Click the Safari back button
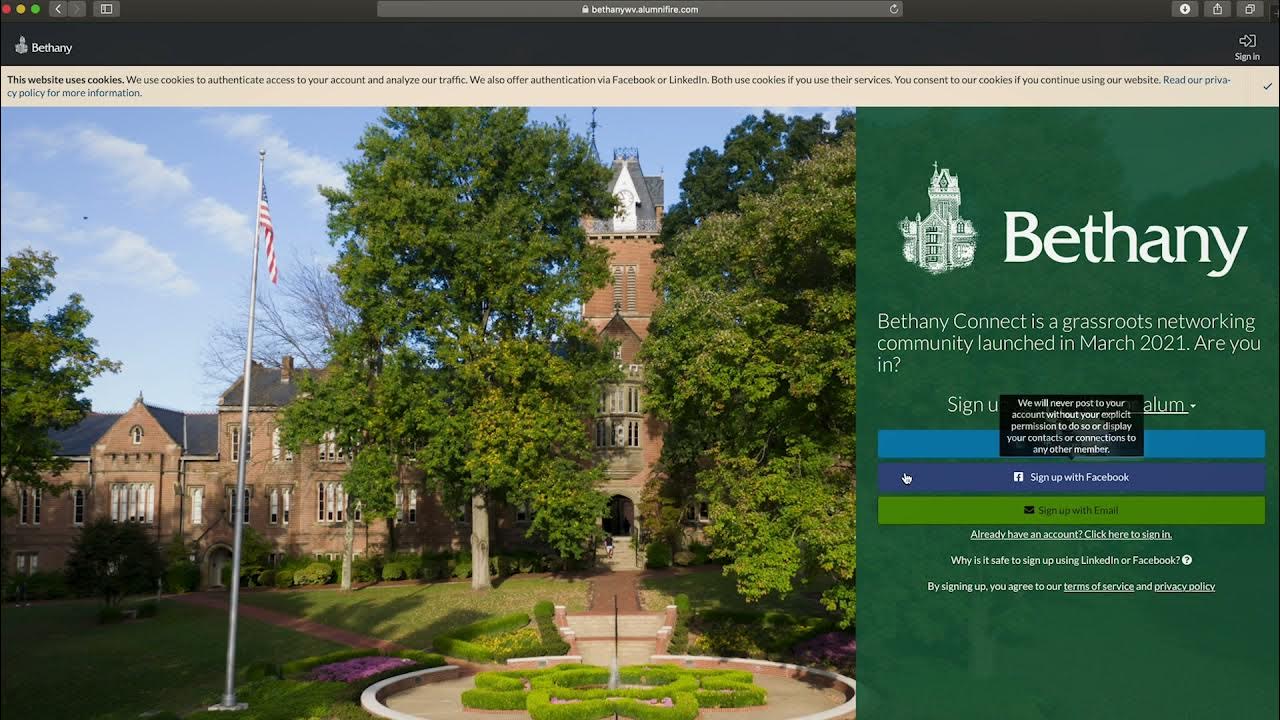The width and height of the screenshot is (1280, 720). (x=57, y=9)
